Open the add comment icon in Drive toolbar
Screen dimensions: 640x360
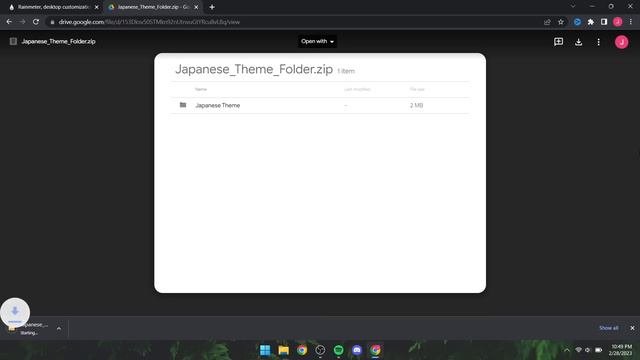(x=558, y=42)
